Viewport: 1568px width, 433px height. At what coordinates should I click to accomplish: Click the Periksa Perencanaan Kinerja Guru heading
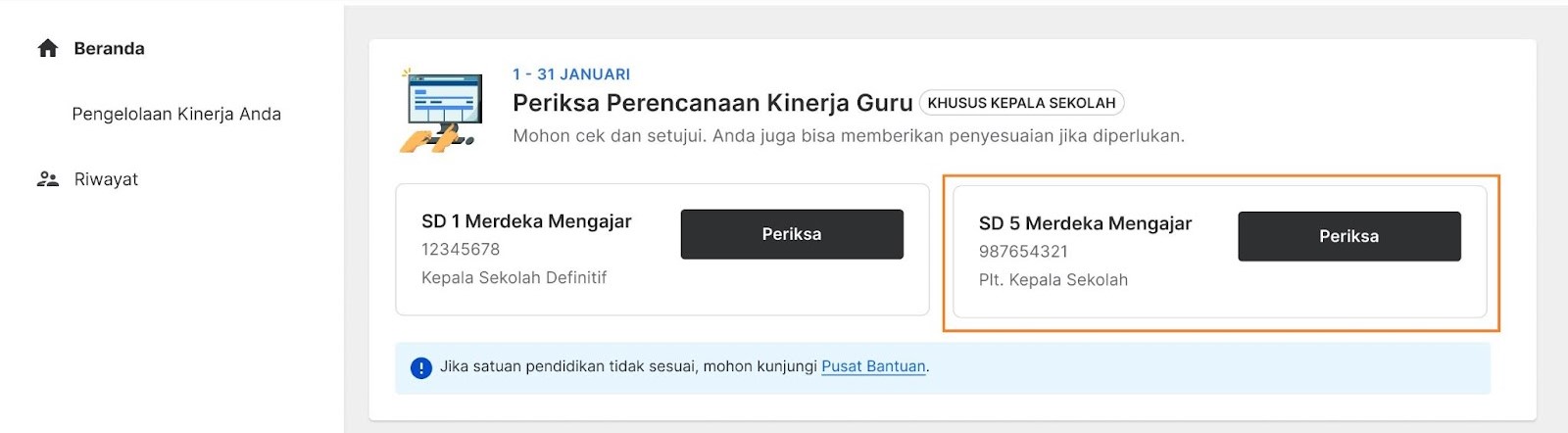tap(712, 103)
